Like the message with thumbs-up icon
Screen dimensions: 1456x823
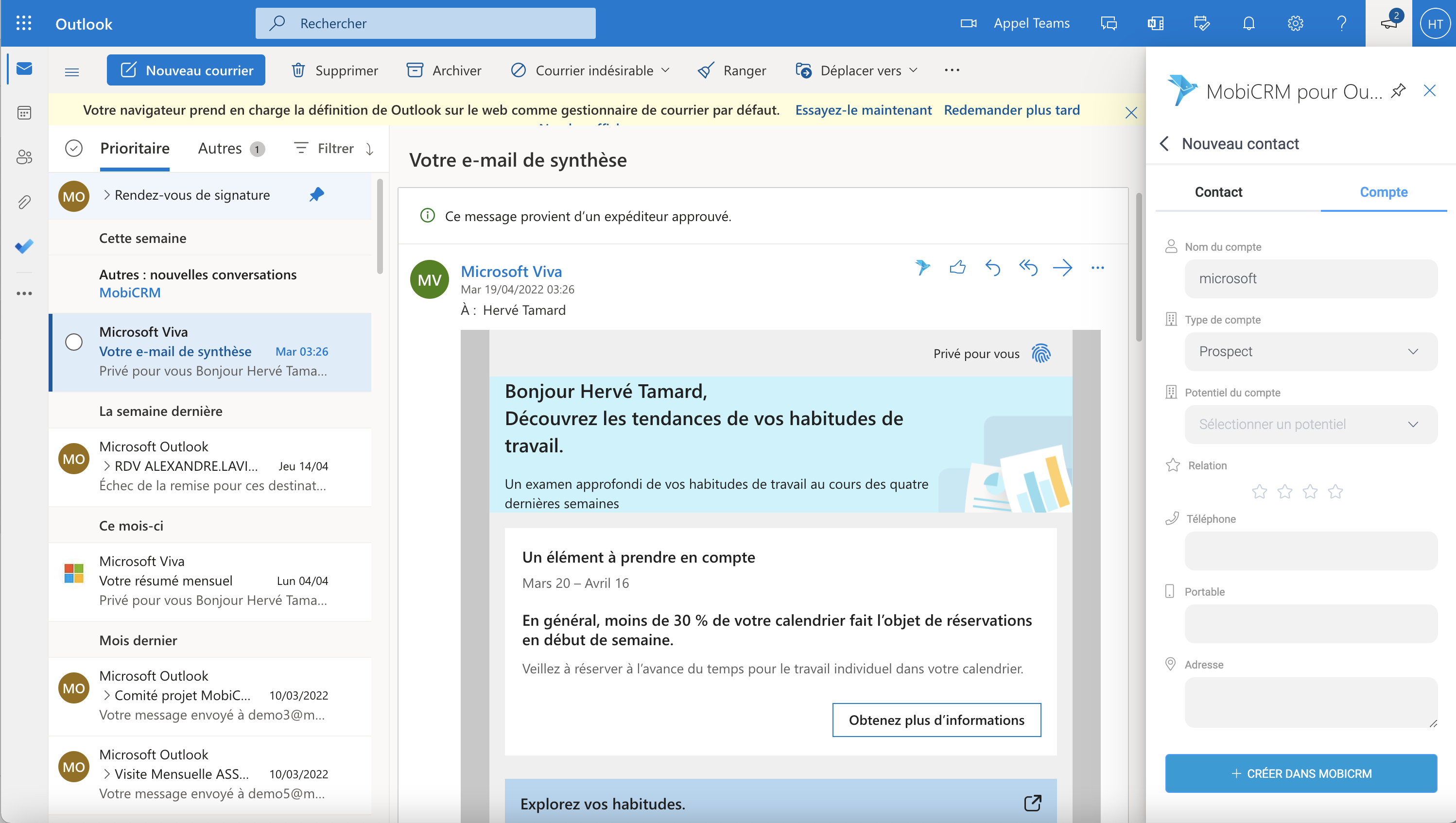(957, 267)
